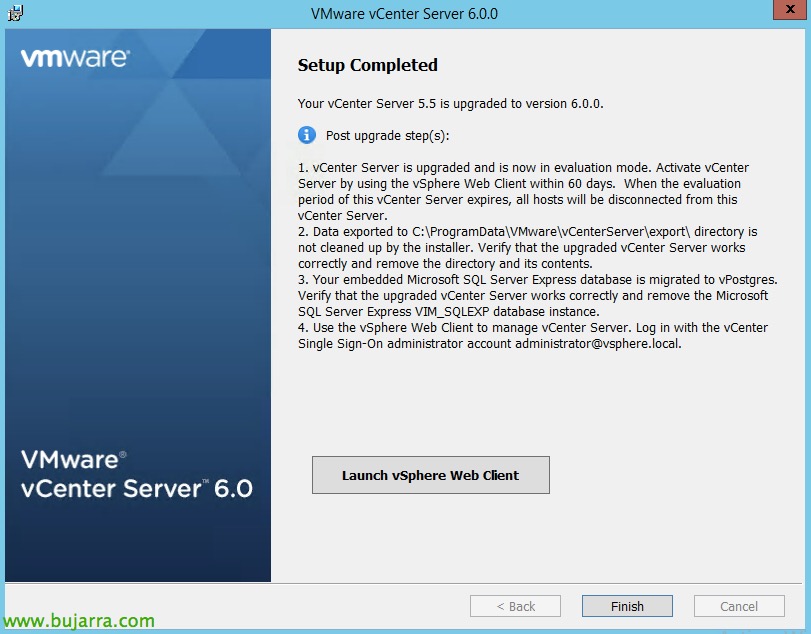Click the 'VMware vCenter Server 6.0.0' window title
The image size is (811, 634).
coord(404,13)
